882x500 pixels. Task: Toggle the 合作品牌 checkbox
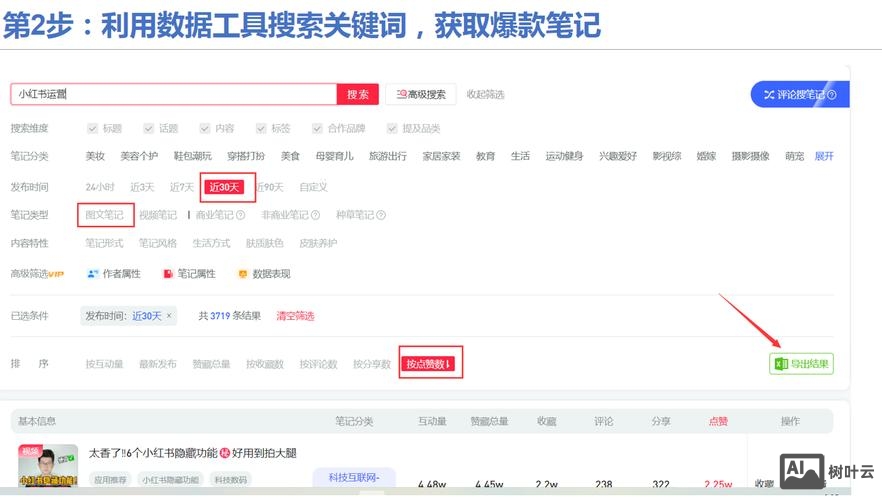[x=317, y=129]
